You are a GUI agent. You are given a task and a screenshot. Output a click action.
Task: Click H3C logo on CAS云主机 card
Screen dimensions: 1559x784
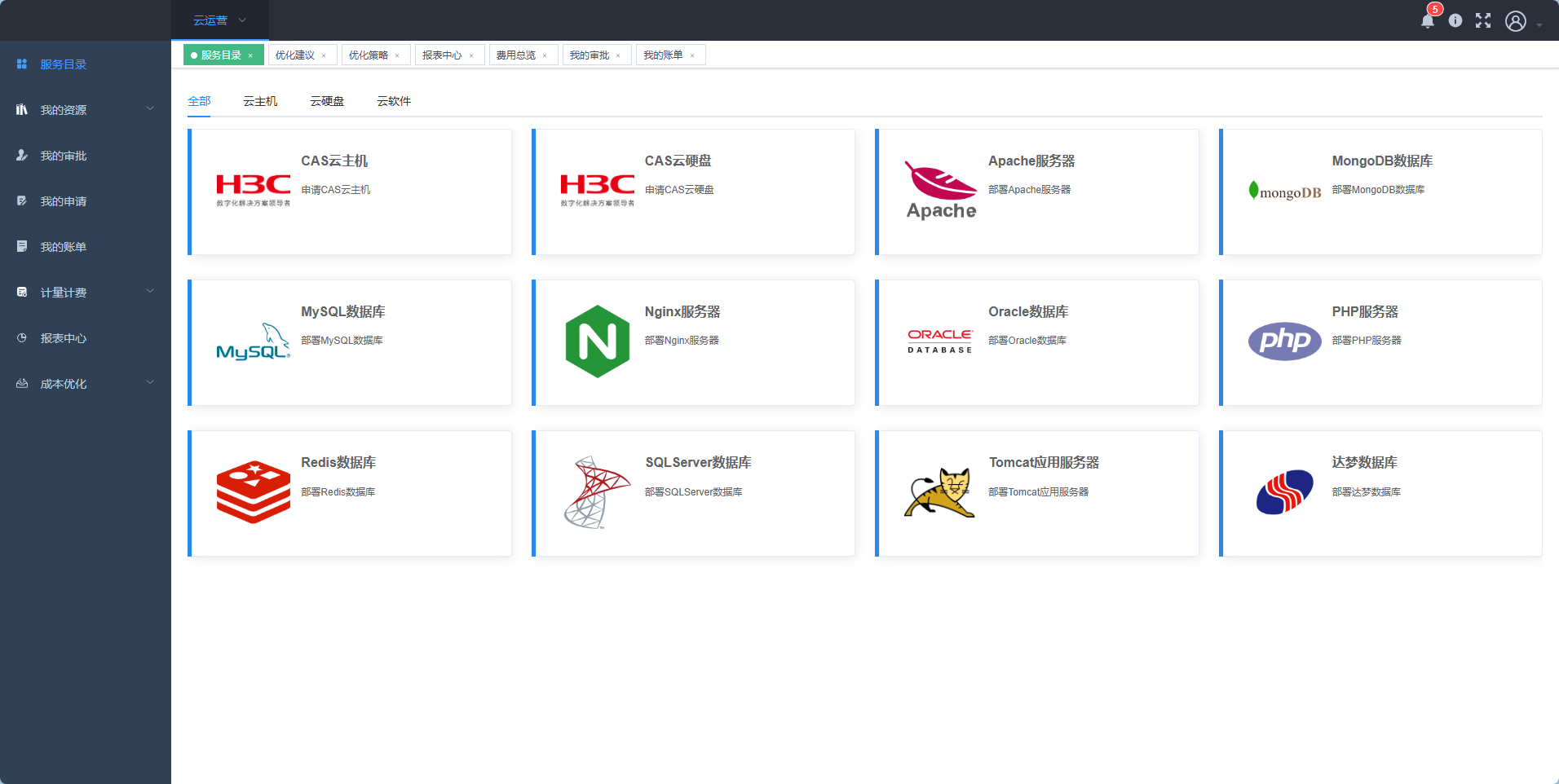(254, 190)
